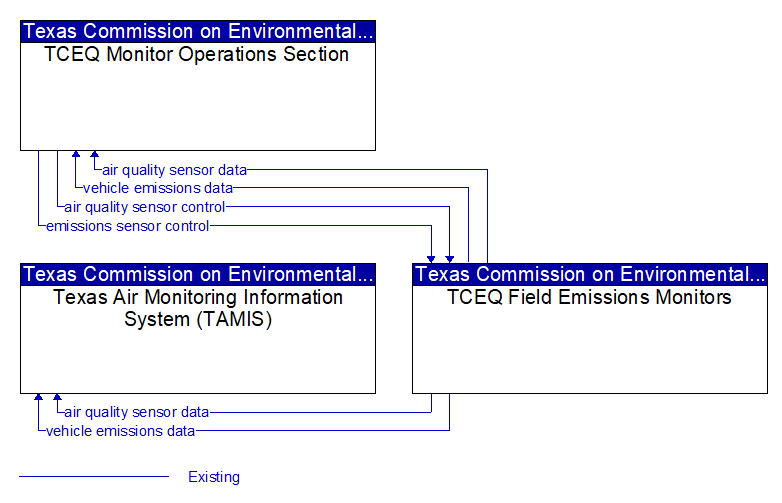Click arrowhead of emissions sensor control at Field Monitors

(x=431, y=259)
